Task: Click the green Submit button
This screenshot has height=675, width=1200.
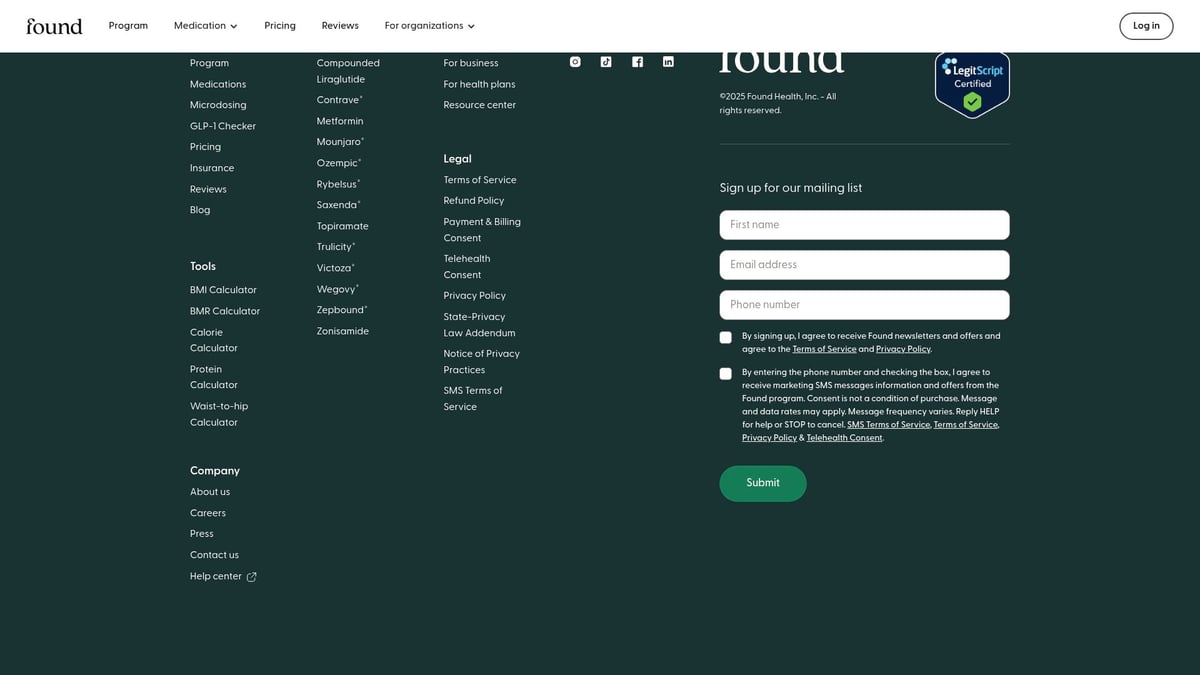Action: click(x=763, y=483)
